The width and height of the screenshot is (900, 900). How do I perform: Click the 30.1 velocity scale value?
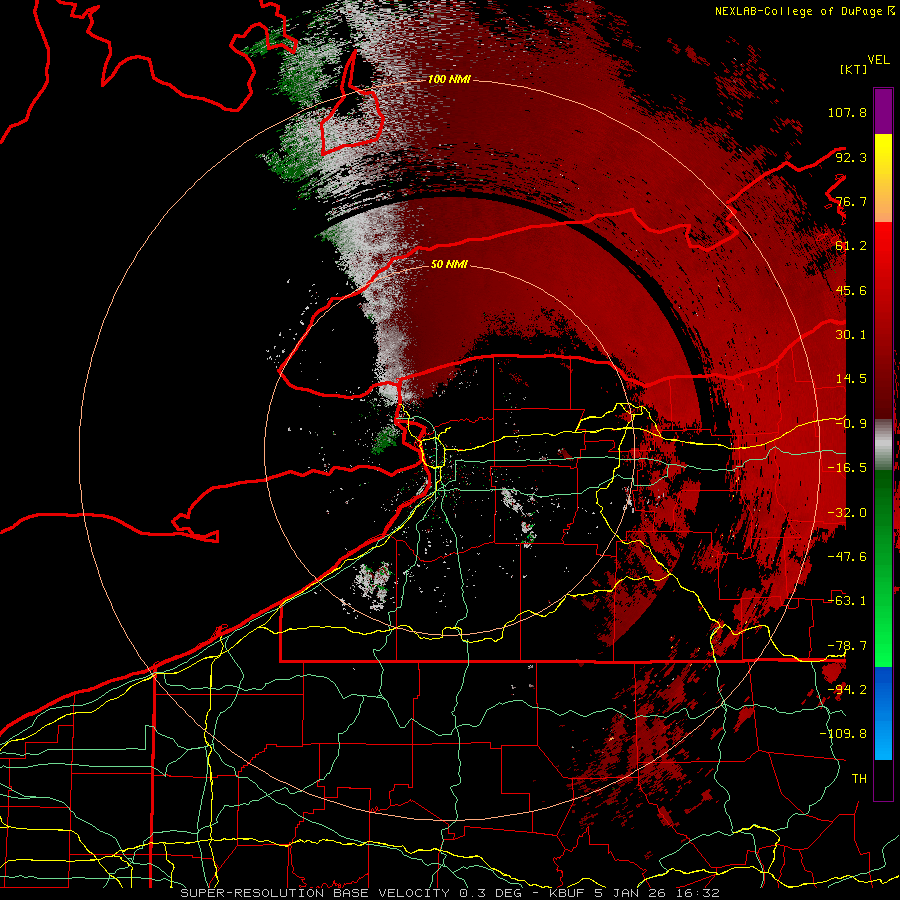pos(851,335)
